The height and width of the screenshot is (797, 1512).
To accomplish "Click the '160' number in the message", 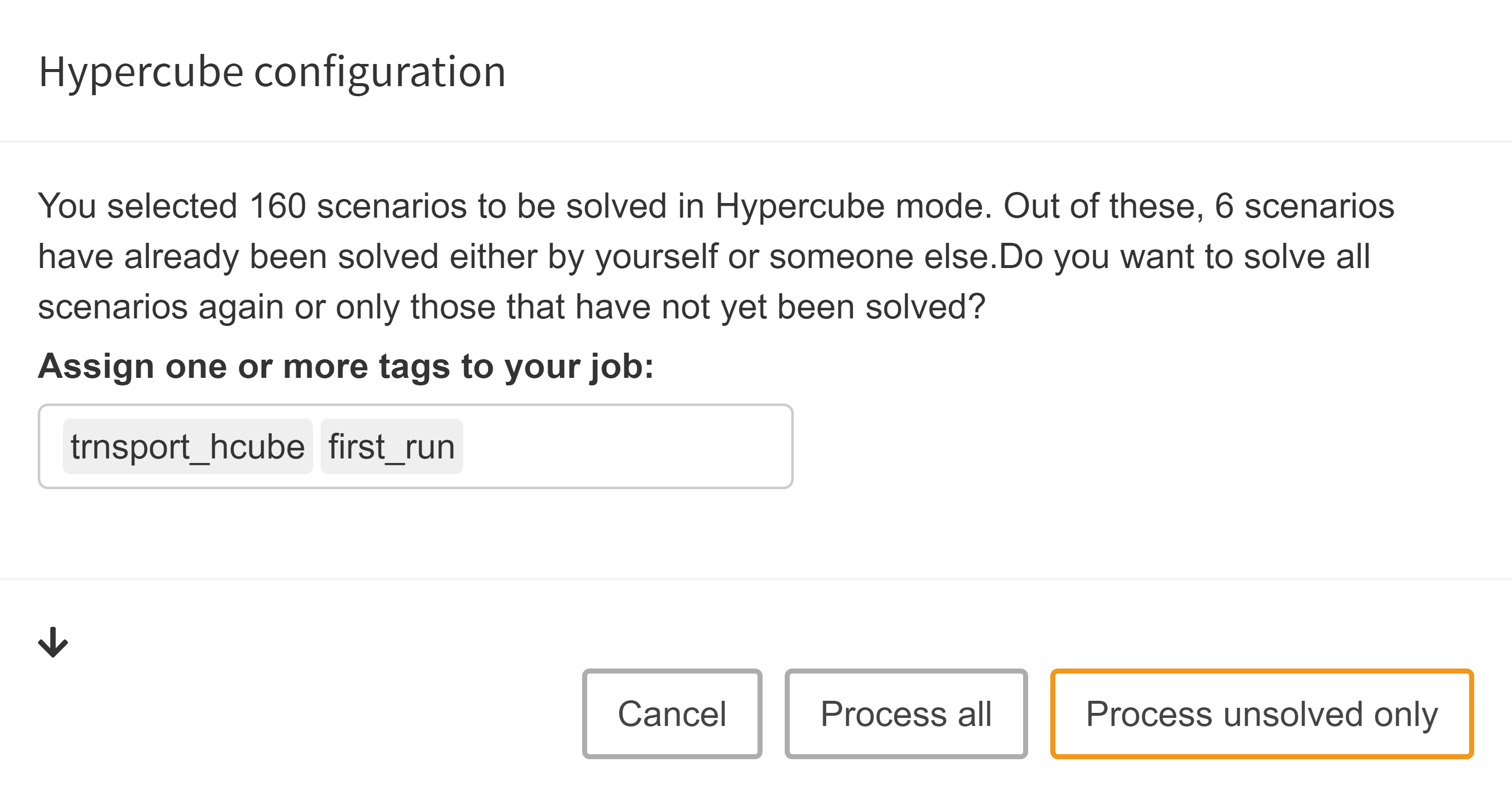I will (x=278, y=206).
